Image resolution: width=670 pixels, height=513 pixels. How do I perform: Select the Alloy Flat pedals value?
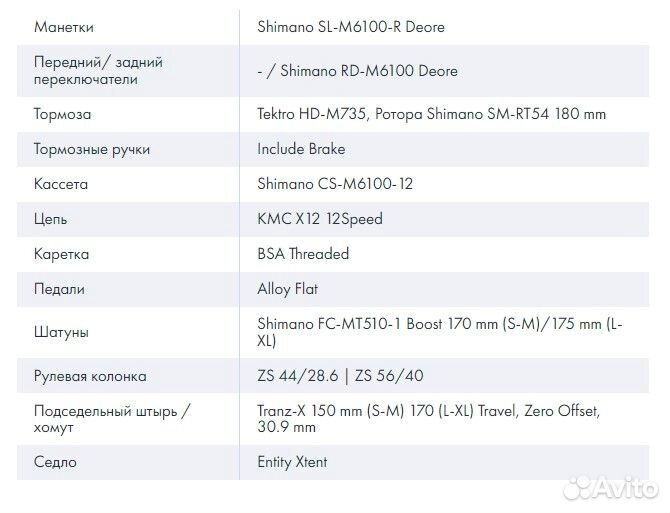[288, 289]
